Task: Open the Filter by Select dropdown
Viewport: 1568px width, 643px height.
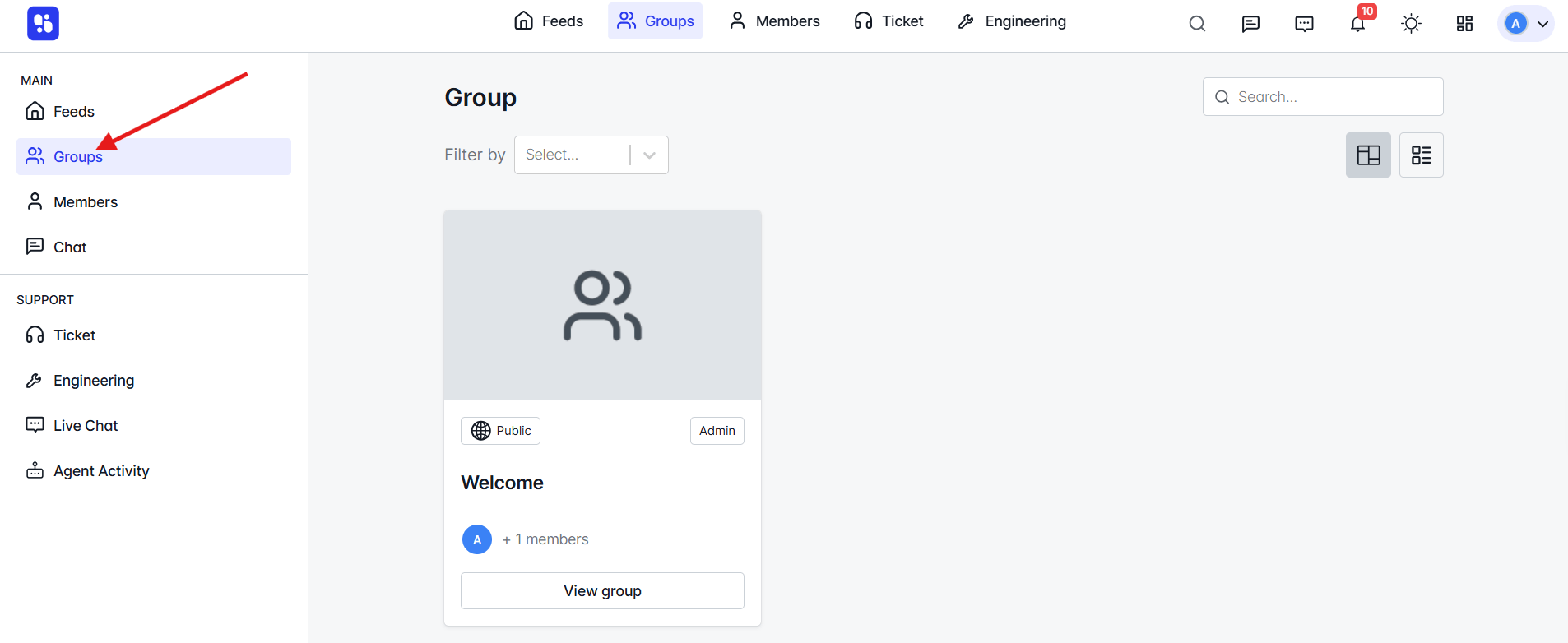Action: pos(591,155)
